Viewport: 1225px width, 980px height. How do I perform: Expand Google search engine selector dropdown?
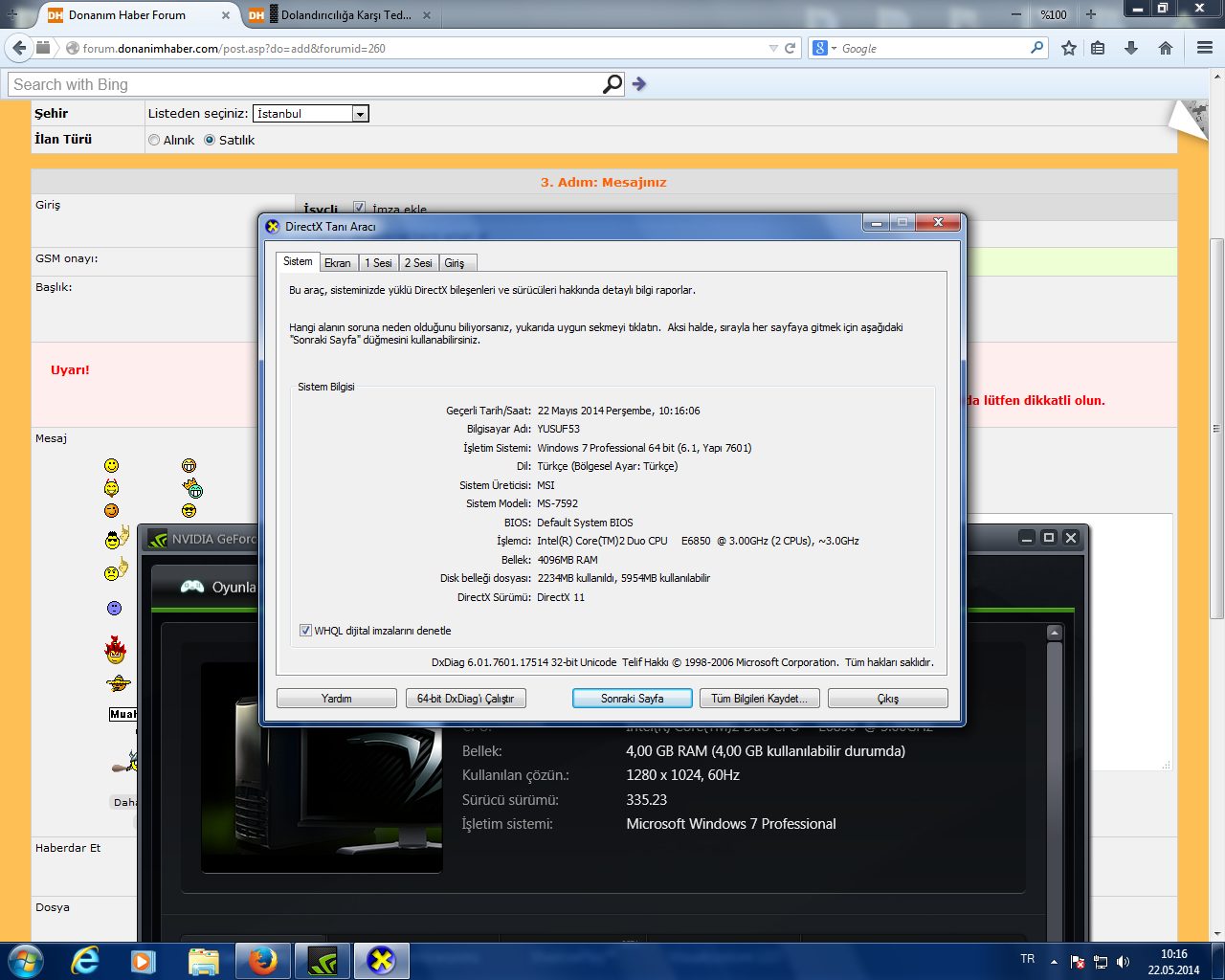click(x=824, y=48)
